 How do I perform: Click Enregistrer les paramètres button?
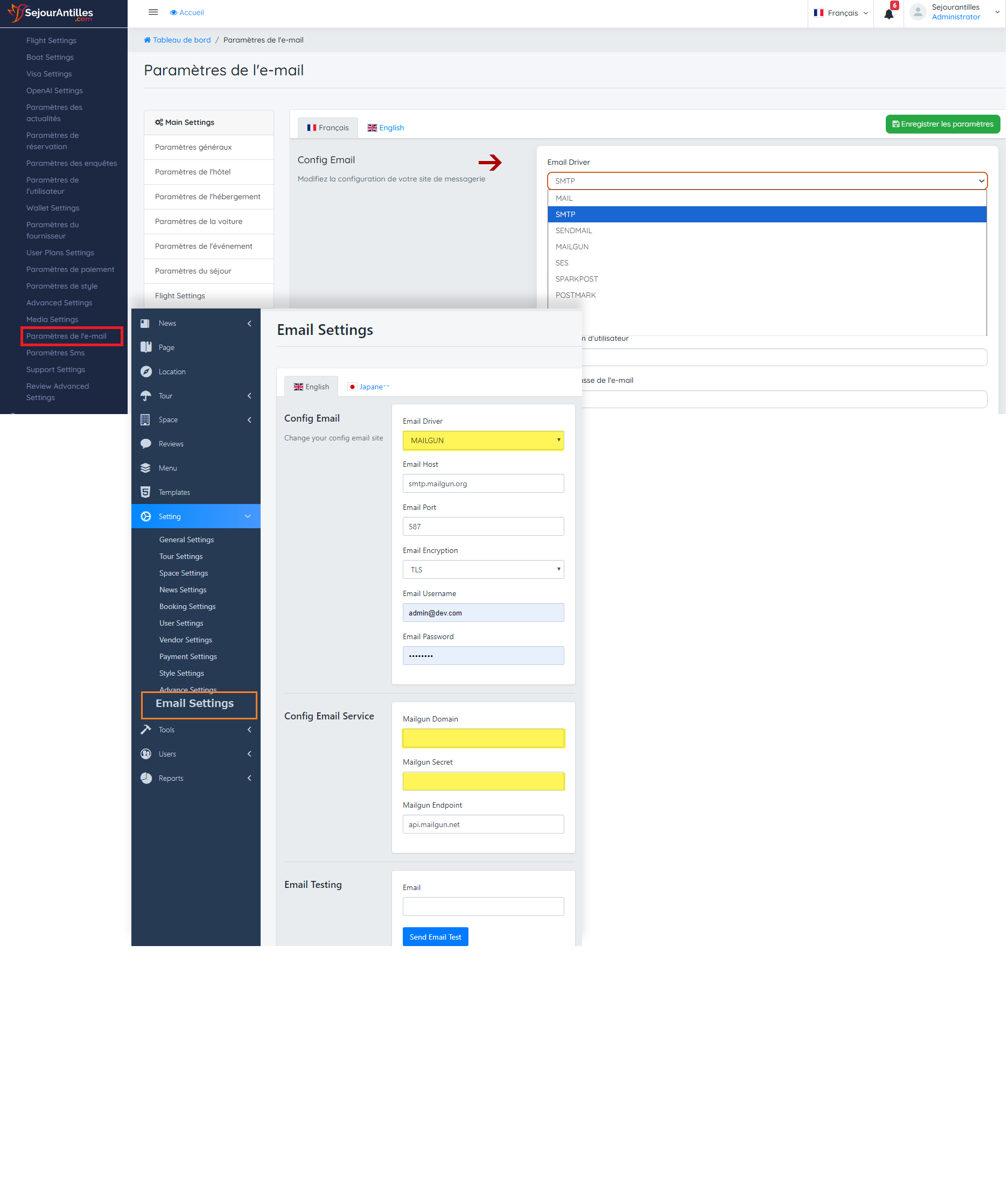(x=942, y=124)
